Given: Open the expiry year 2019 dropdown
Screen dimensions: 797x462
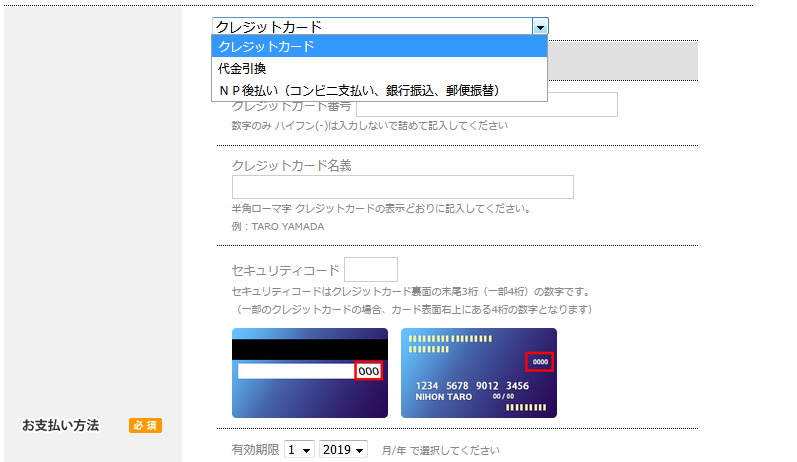Looking at the screenshot, I should [344, 450].
